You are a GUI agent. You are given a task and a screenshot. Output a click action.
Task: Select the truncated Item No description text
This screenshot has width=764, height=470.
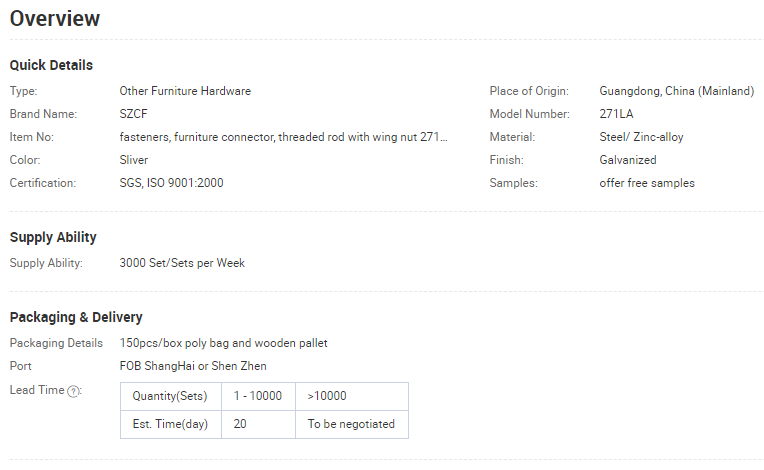283,137
